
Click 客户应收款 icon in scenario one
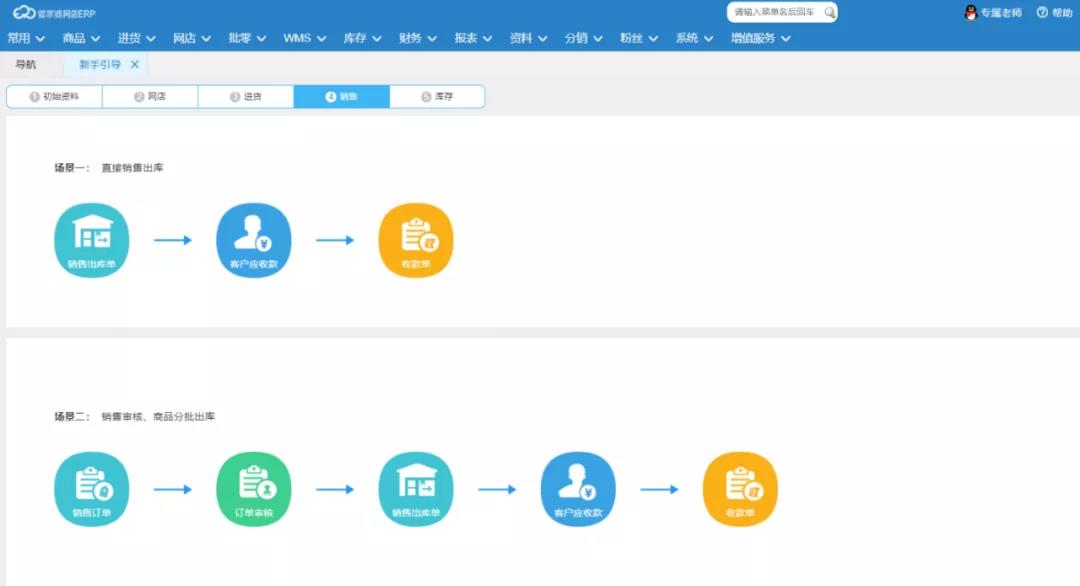[253, 240]
